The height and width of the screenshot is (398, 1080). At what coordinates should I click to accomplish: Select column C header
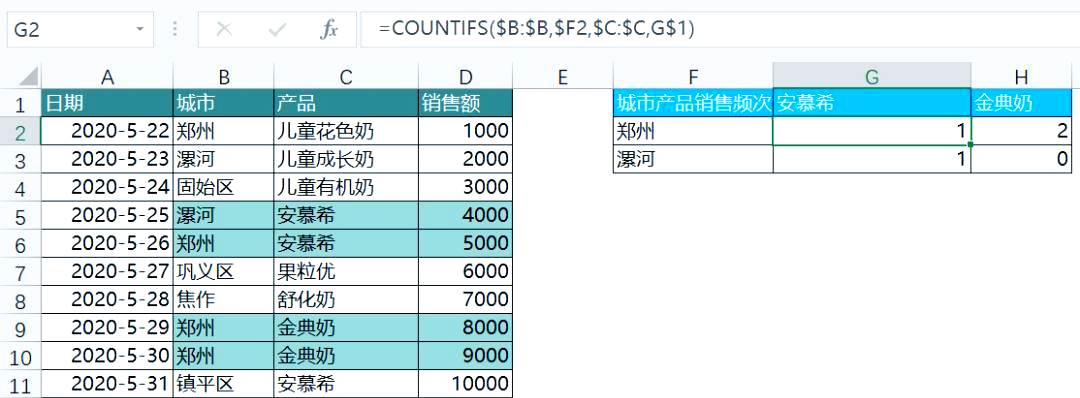click(x=346, y=77)
